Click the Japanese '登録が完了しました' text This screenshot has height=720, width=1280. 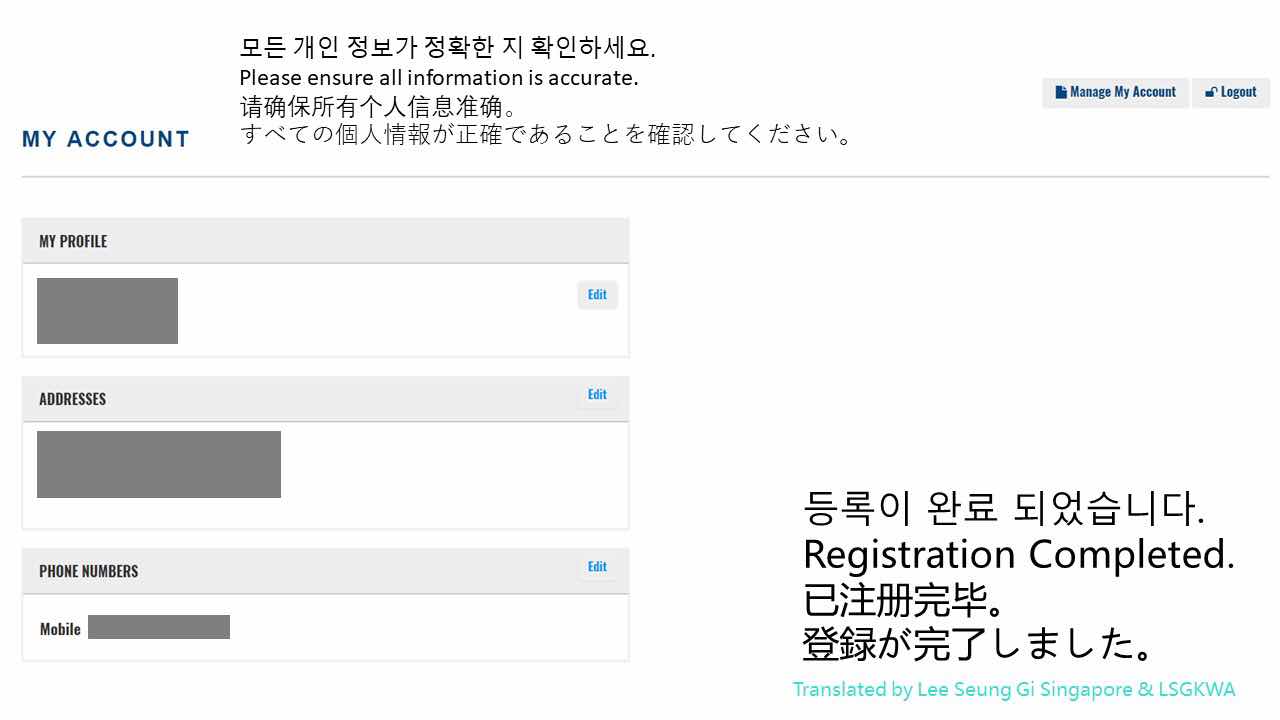[980, 643]
